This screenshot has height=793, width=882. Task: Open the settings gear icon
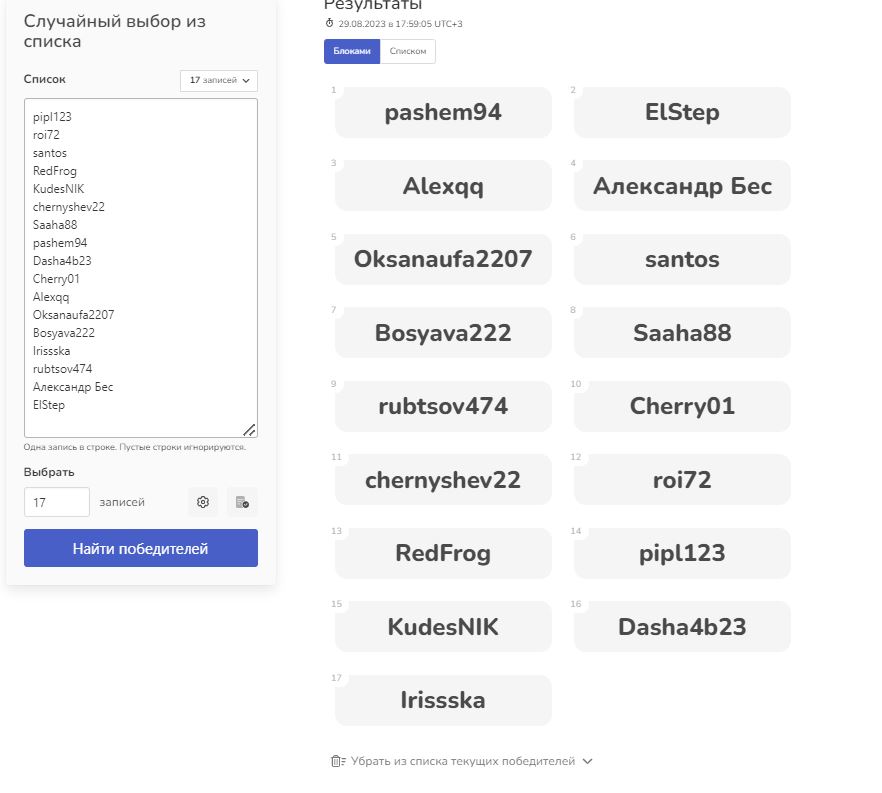tap(203, 502)
